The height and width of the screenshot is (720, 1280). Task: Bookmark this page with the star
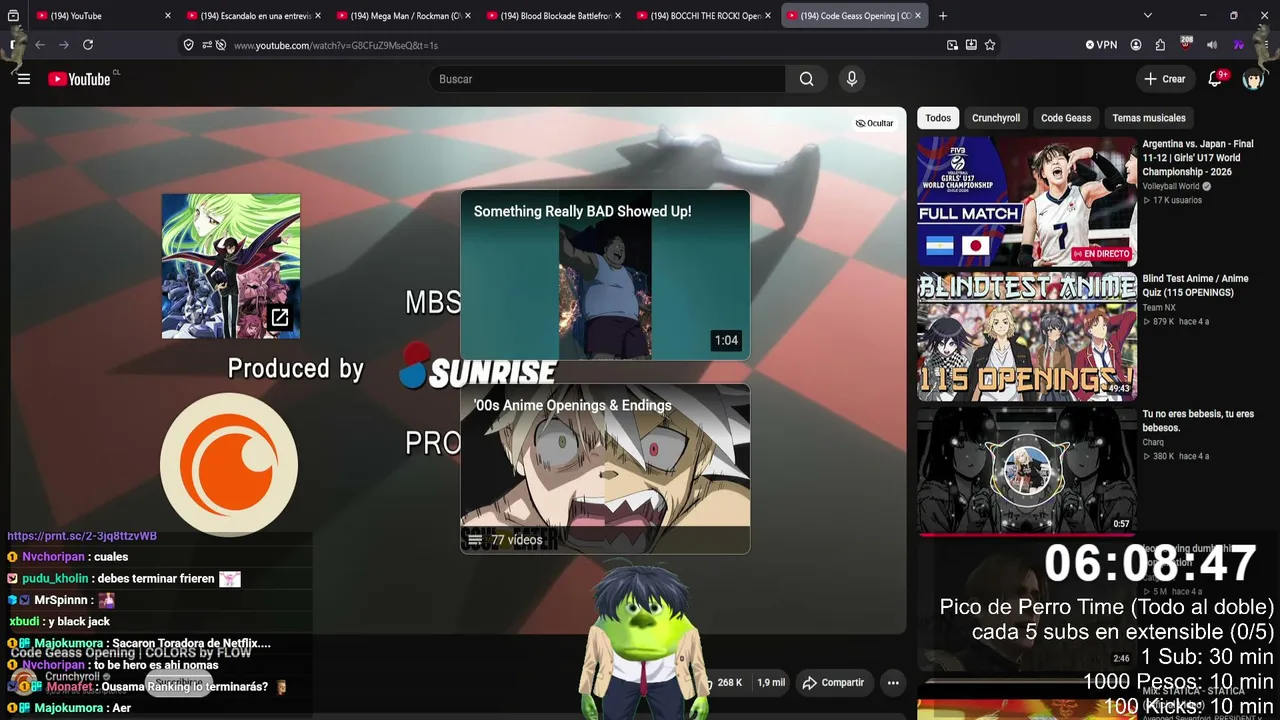point(990,45)
